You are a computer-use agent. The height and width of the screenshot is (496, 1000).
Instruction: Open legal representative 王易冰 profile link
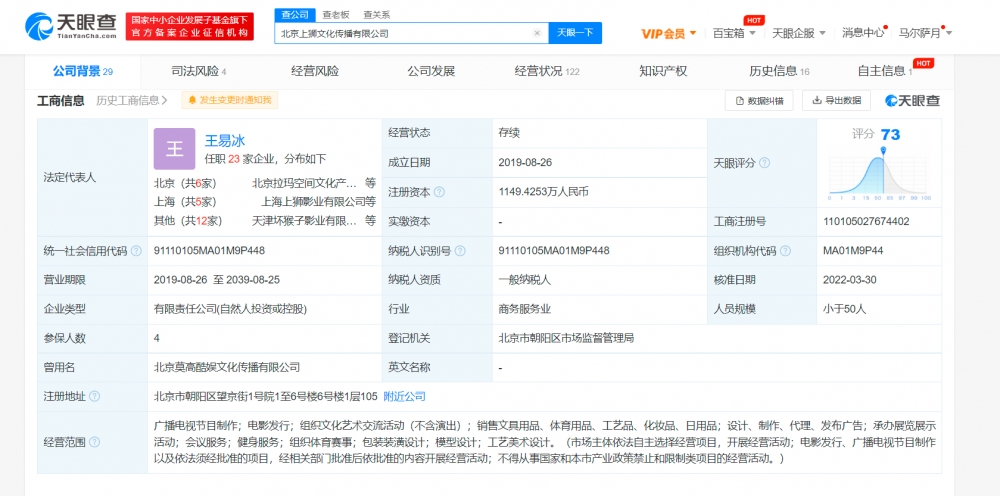click(x=224, y=141)
